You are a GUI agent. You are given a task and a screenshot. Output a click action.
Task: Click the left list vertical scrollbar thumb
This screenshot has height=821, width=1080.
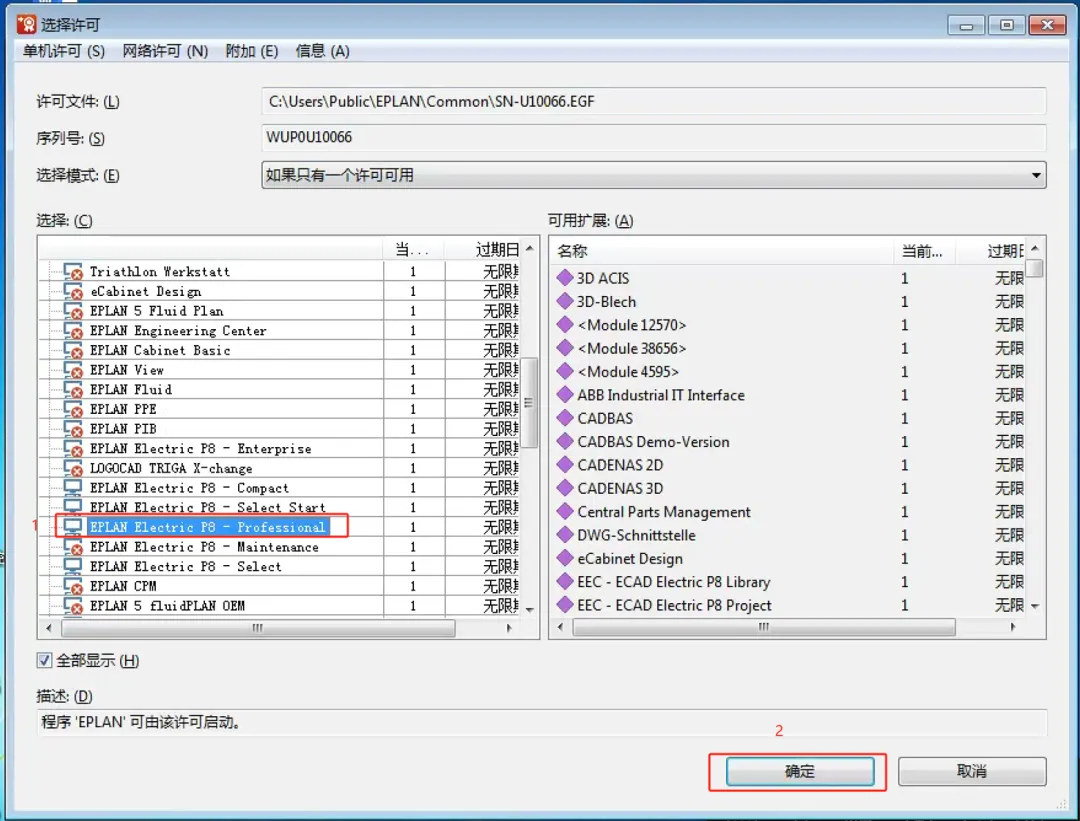tap(529, 403)
